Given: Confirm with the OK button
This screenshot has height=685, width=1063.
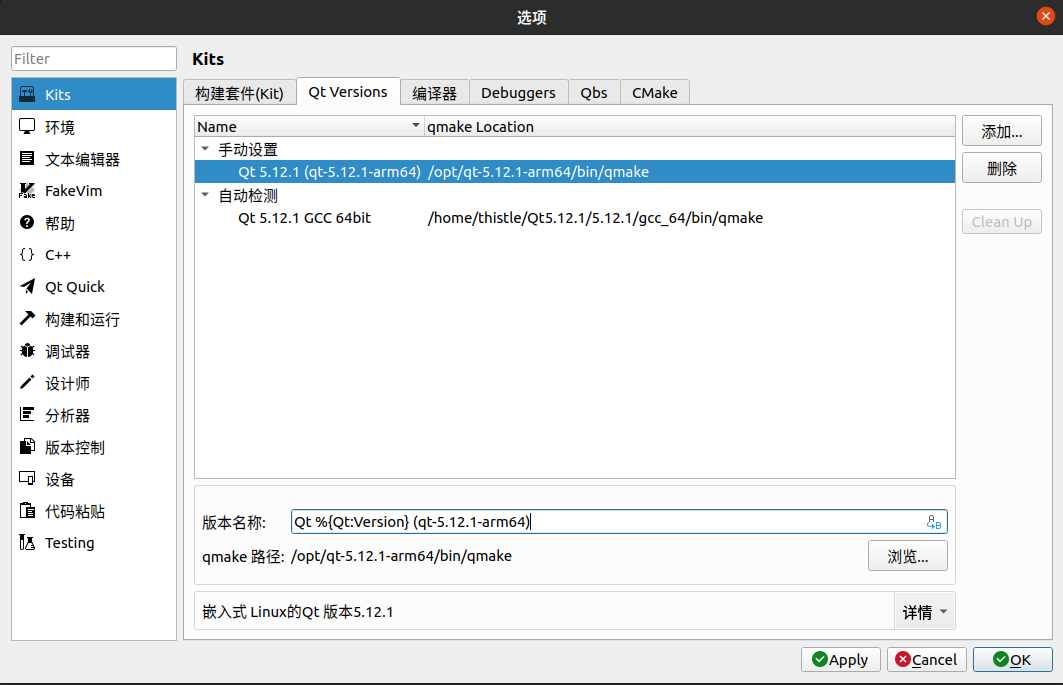Looking at the screenshot, I should [x=1013, y=659].
